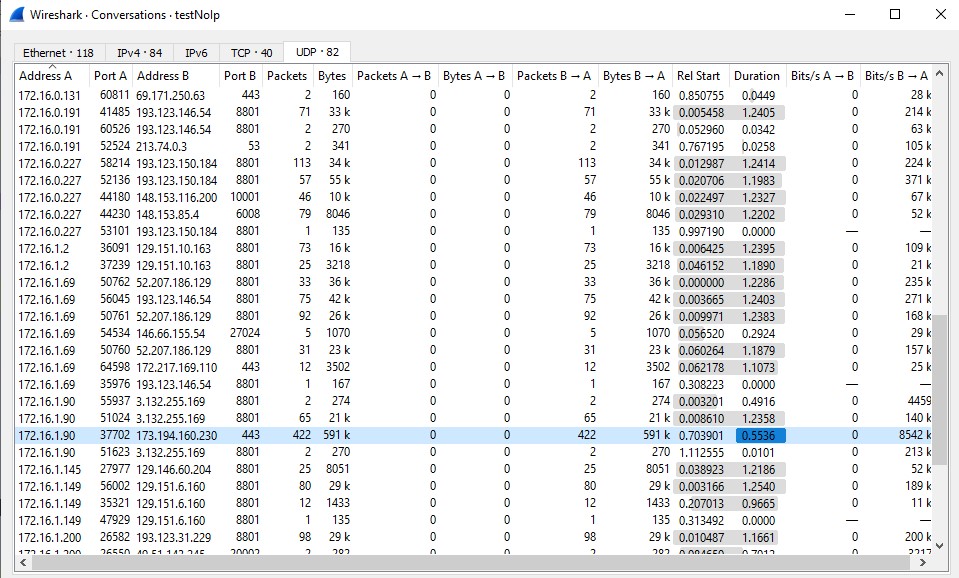Select the 172.217.169.110 address cell
The height and width of the screenshot is (578, 959).
[177, 368]
